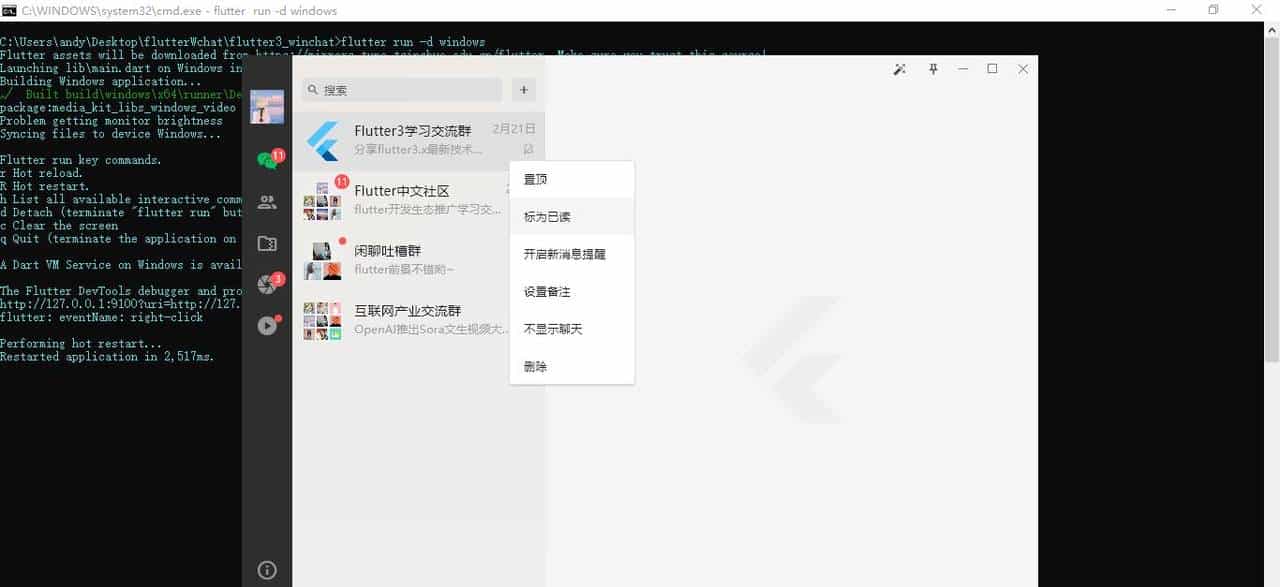Choose 删除 to delete the chat
Screen dimensions: 1280x587
(535, 366)
